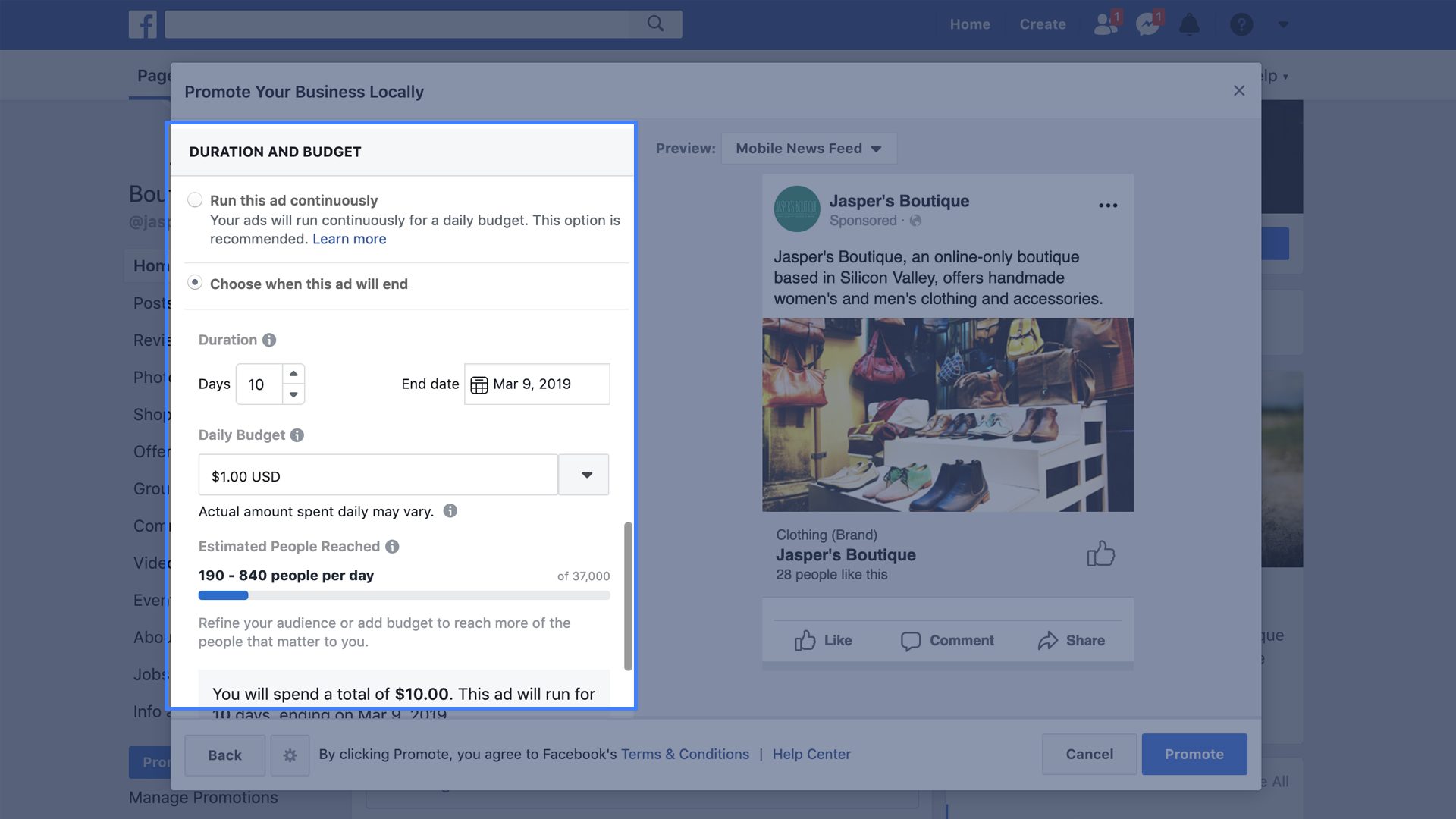Click the boutique product image

coord(948,415)
